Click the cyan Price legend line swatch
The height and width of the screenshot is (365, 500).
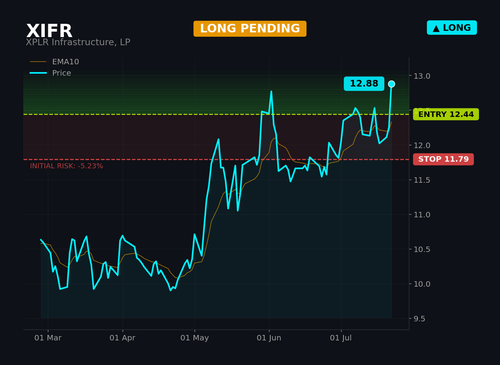(x=38, y=73)
